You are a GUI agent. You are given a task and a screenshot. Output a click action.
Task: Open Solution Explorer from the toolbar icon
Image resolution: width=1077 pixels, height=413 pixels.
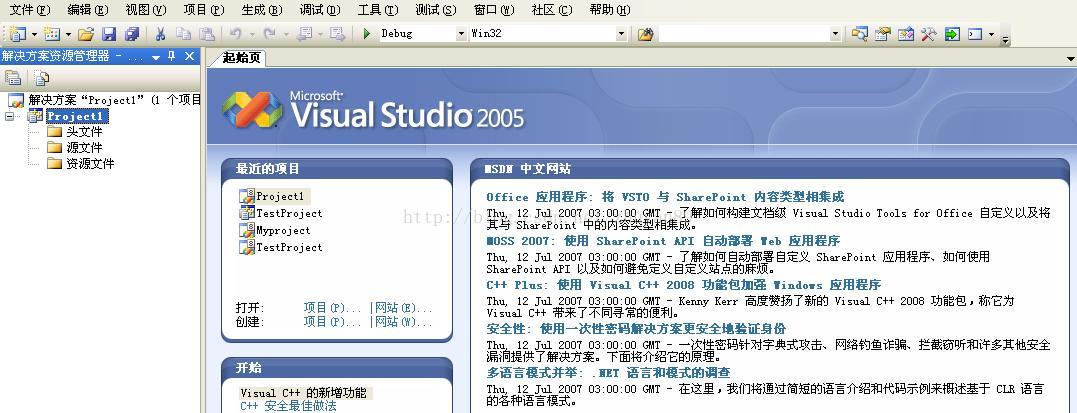[x=859, y=34]
